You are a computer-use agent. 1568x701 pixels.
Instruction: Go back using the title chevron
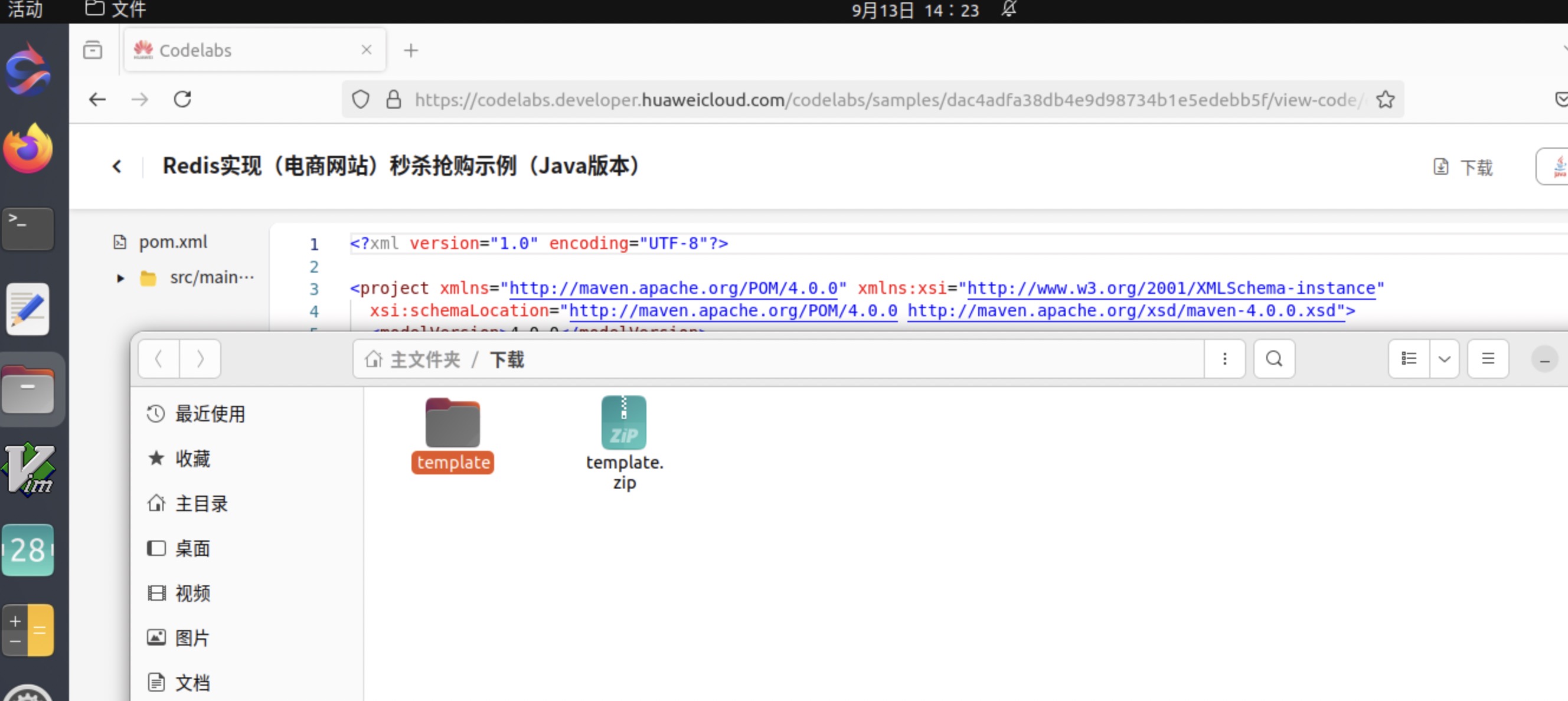pyautogui.click(x=117, y=166)
